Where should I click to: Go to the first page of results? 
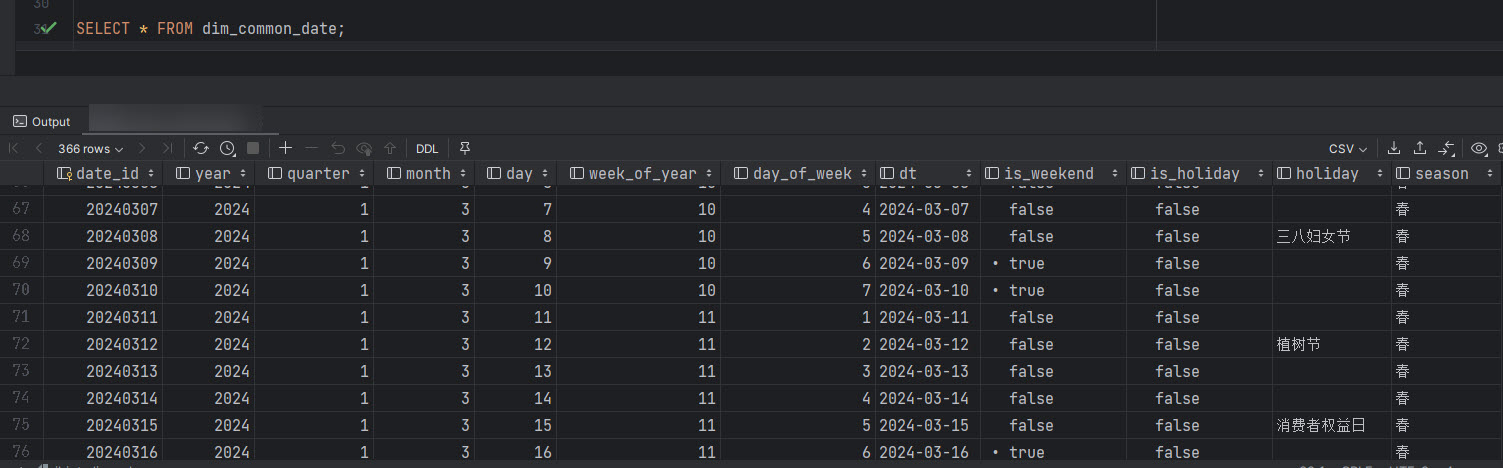[14, 148]
